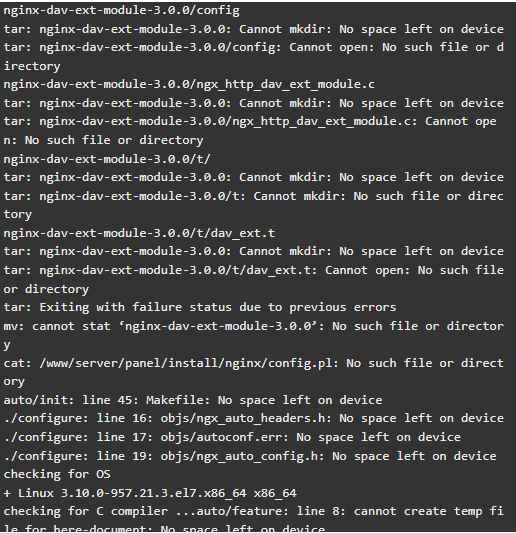Click the '/t: Cannot mkdir' tar error line
Viewport: 516px width, 533px height.
(x=254, y=196)
